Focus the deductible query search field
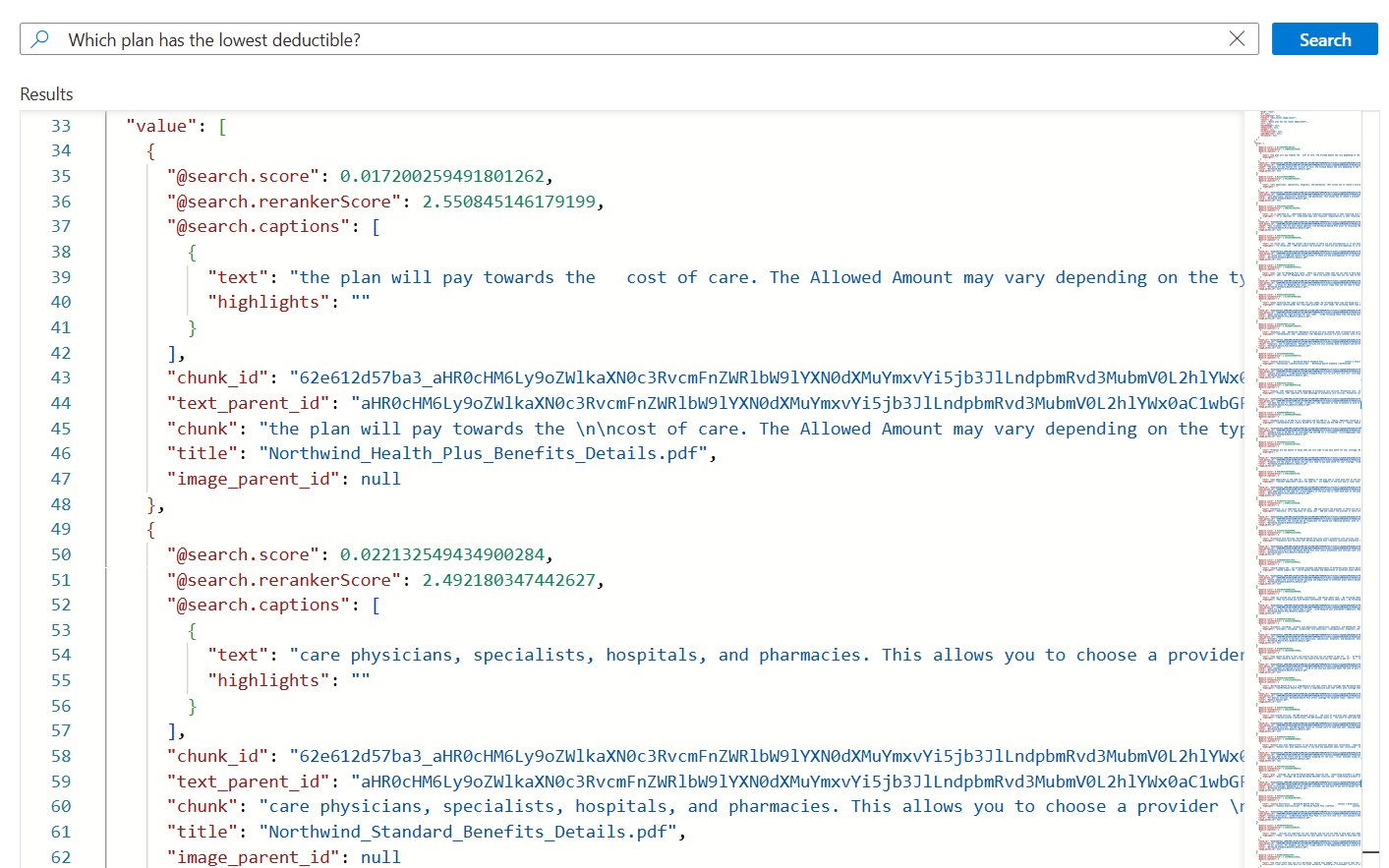The width and height of the screenshot is (1389, 868). tap(639, 39)
